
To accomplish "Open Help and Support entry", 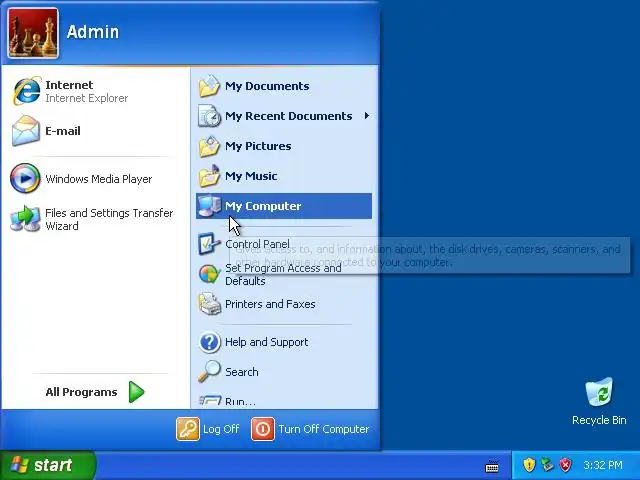I will [x=284, y=342].
